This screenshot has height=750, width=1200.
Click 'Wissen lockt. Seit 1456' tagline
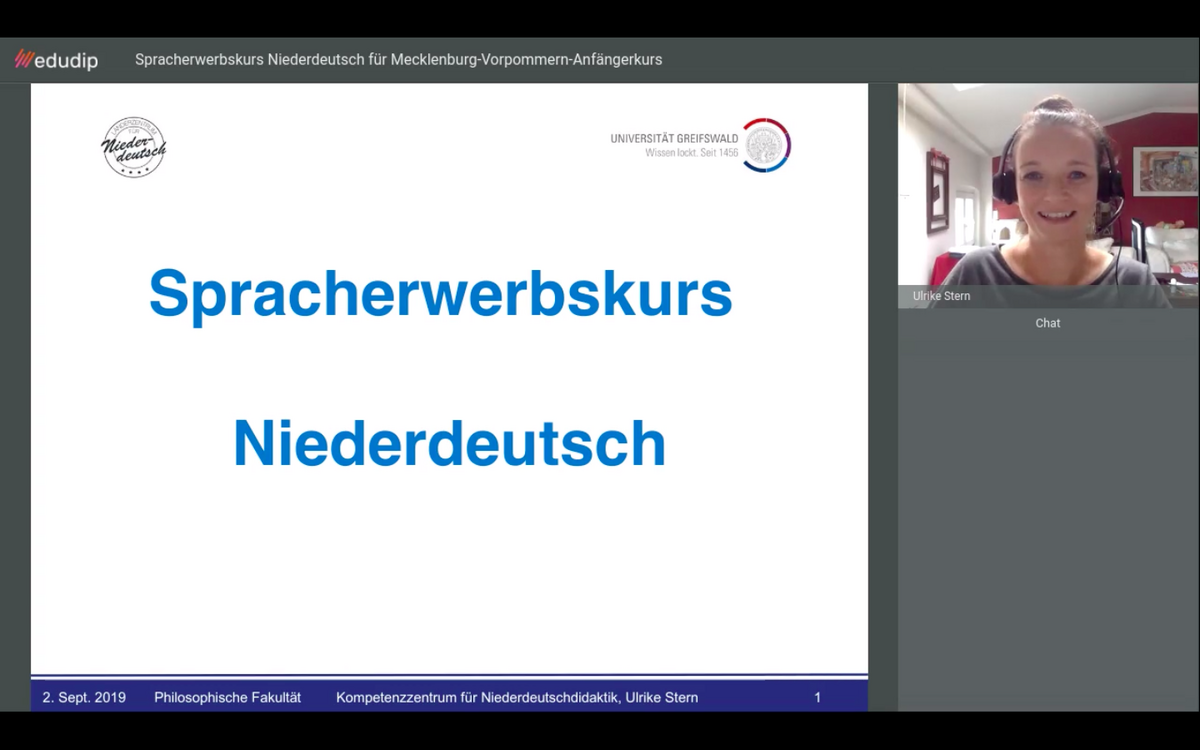tap(691, 153)
